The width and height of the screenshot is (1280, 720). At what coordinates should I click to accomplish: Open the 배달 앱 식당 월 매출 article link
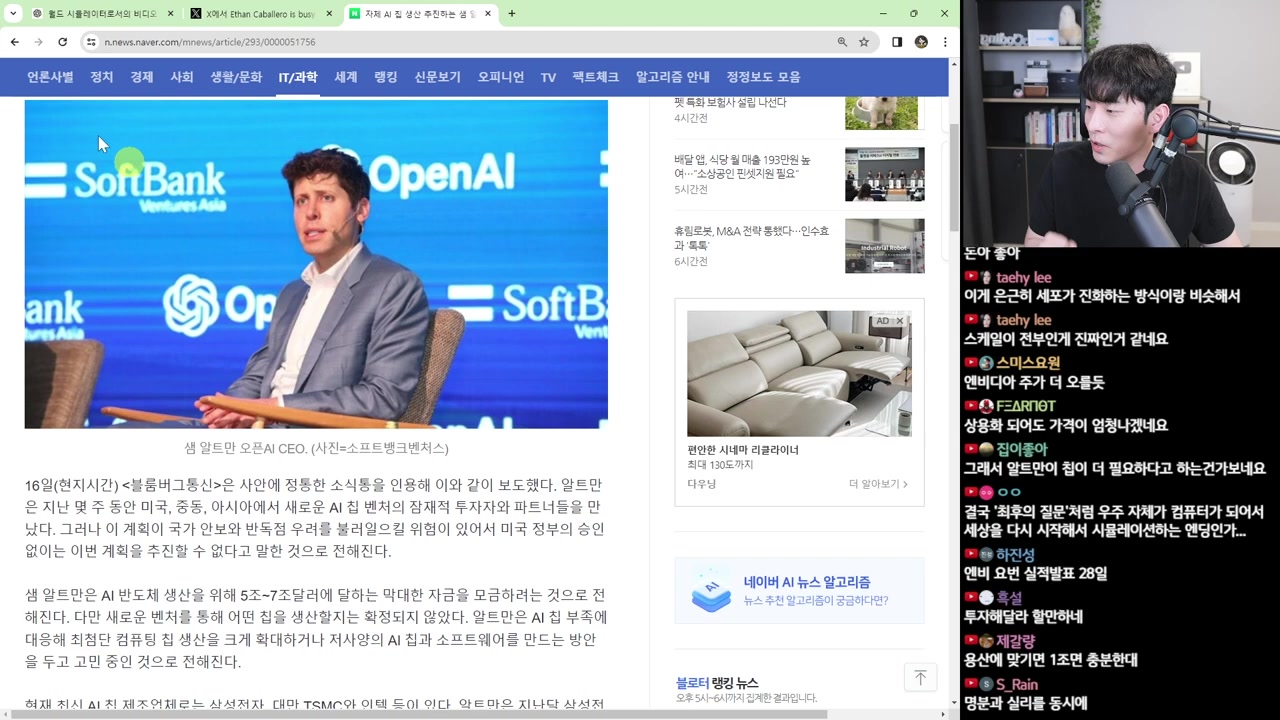coord(743,166)
